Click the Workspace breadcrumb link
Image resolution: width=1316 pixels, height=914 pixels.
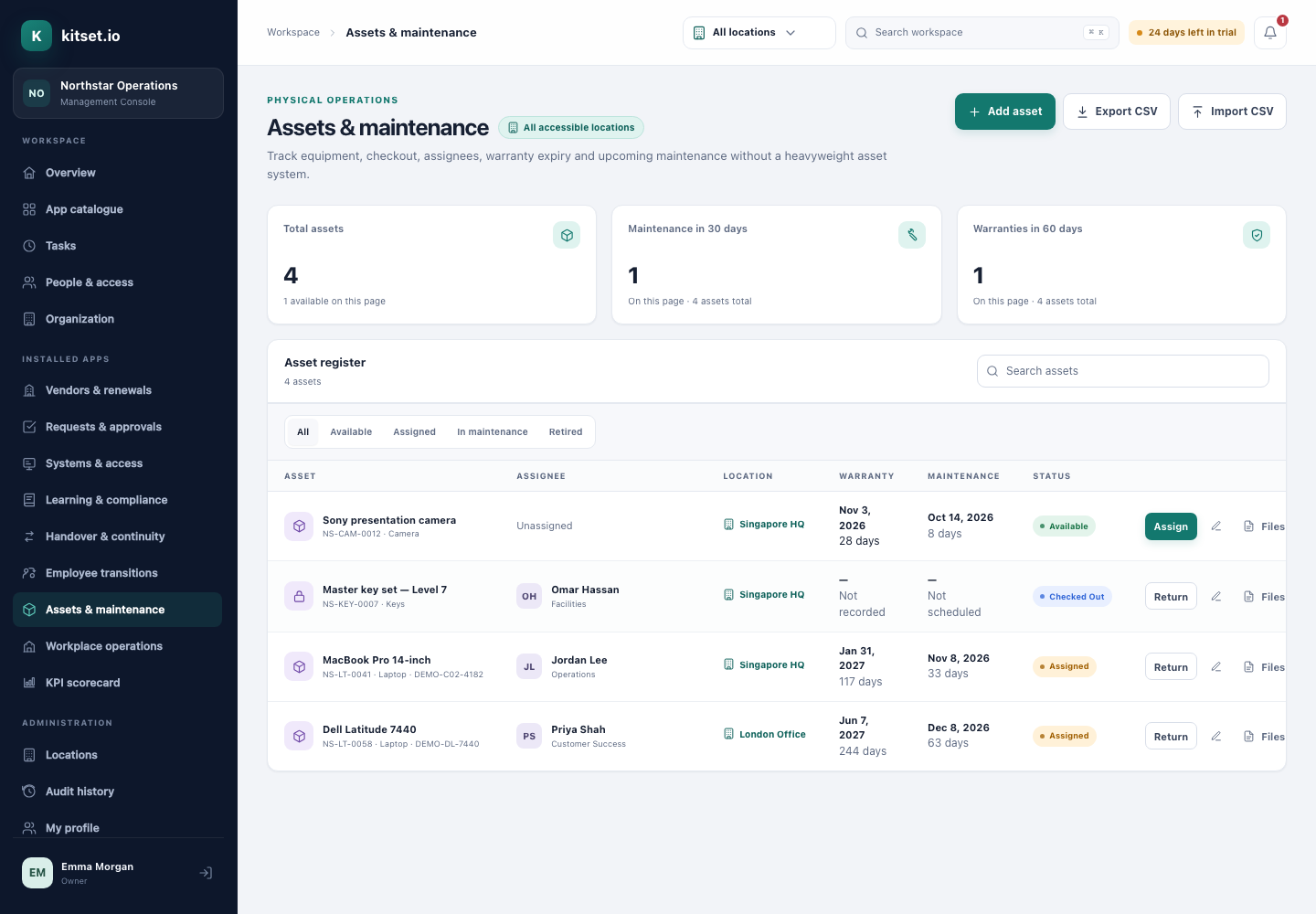pos(293,33)
